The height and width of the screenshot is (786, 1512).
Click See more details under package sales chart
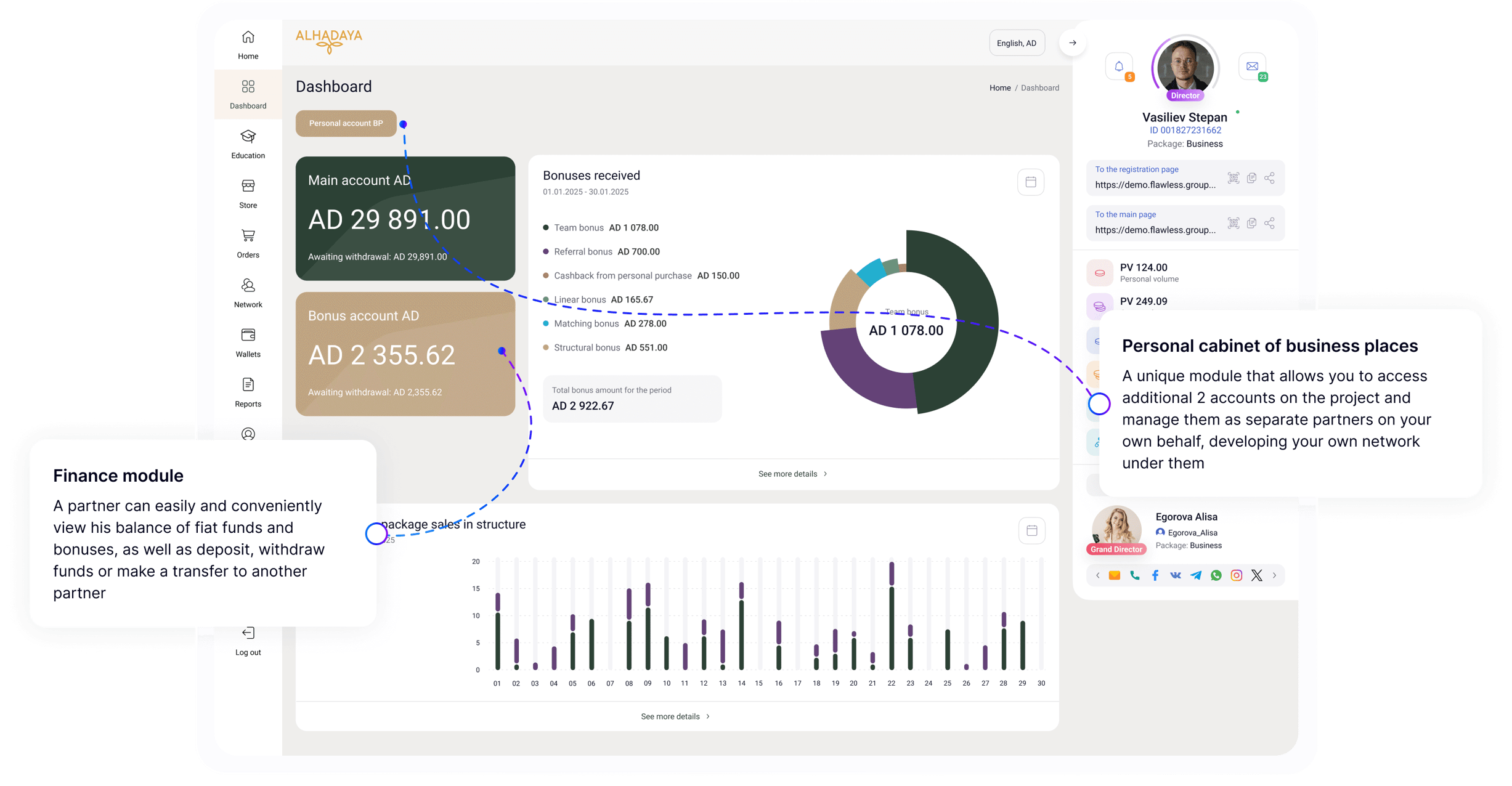(675, 716)
